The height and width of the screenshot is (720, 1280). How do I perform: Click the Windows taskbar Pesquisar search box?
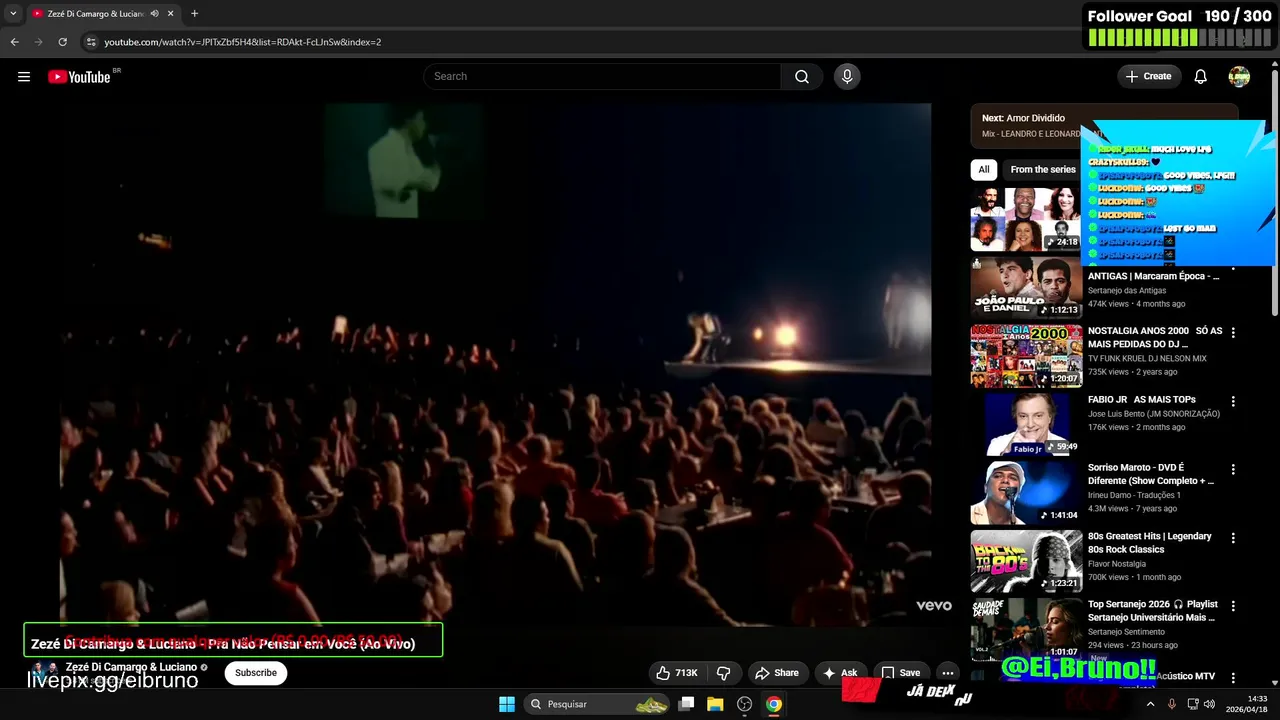click(x=596, y=704)
